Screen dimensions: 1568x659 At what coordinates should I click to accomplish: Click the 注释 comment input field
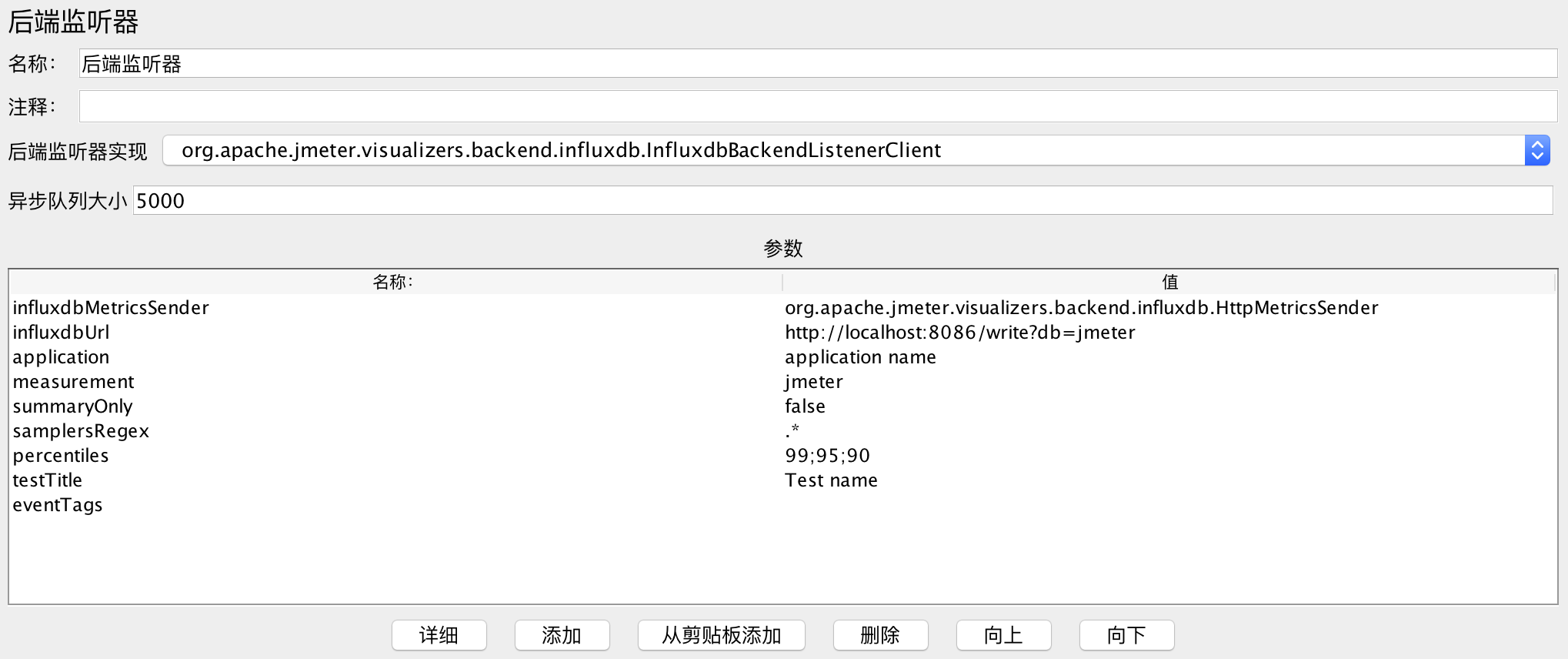pyautogui.click(x=818, y=106)
